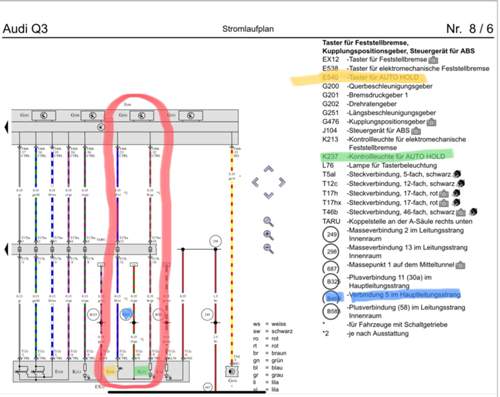
Task: Open the camera image for G476 Kupplungspositionsgeber
Action: point(431,122)
